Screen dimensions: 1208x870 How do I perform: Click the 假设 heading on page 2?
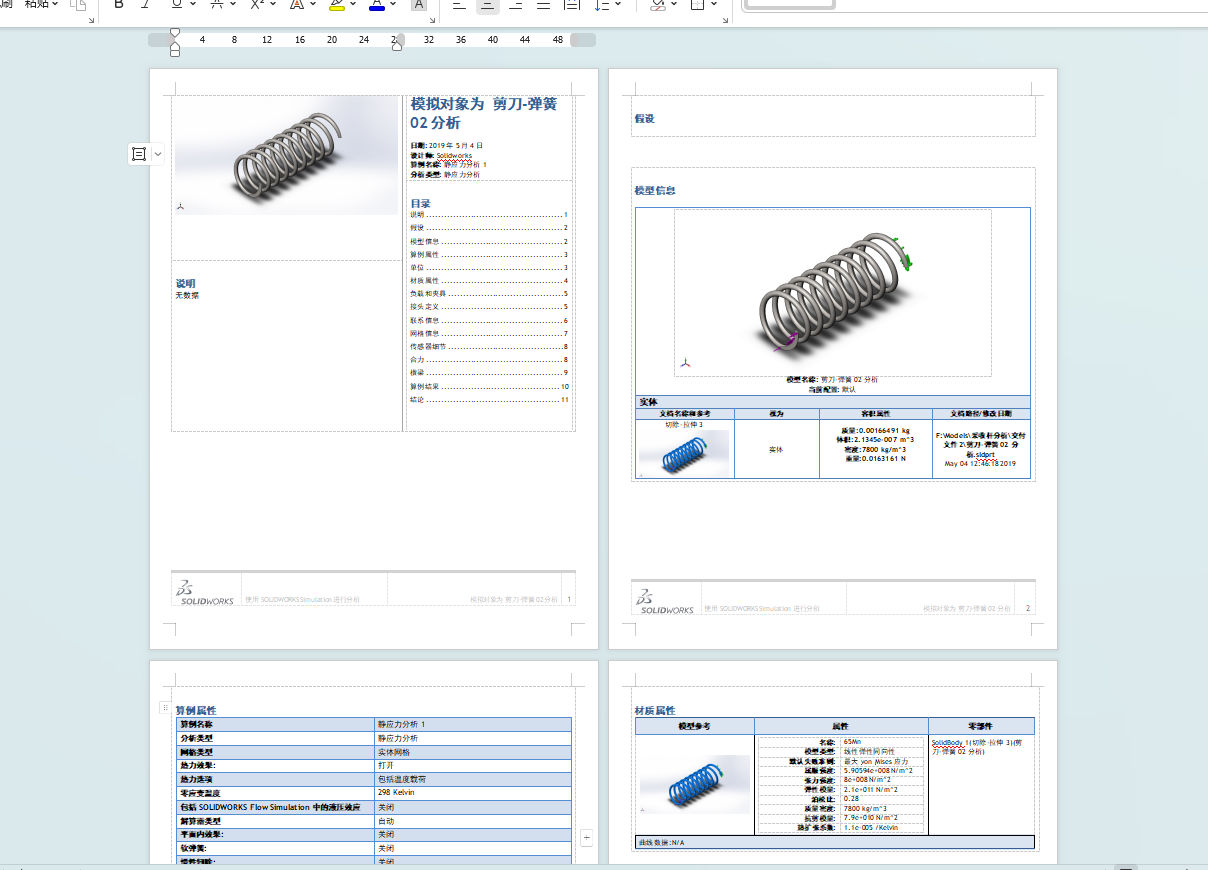point(644,118)
